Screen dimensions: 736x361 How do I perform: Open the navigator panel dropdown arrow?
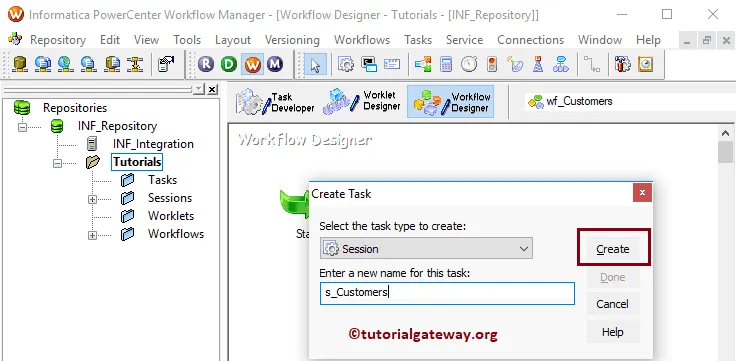coord(199,89)
